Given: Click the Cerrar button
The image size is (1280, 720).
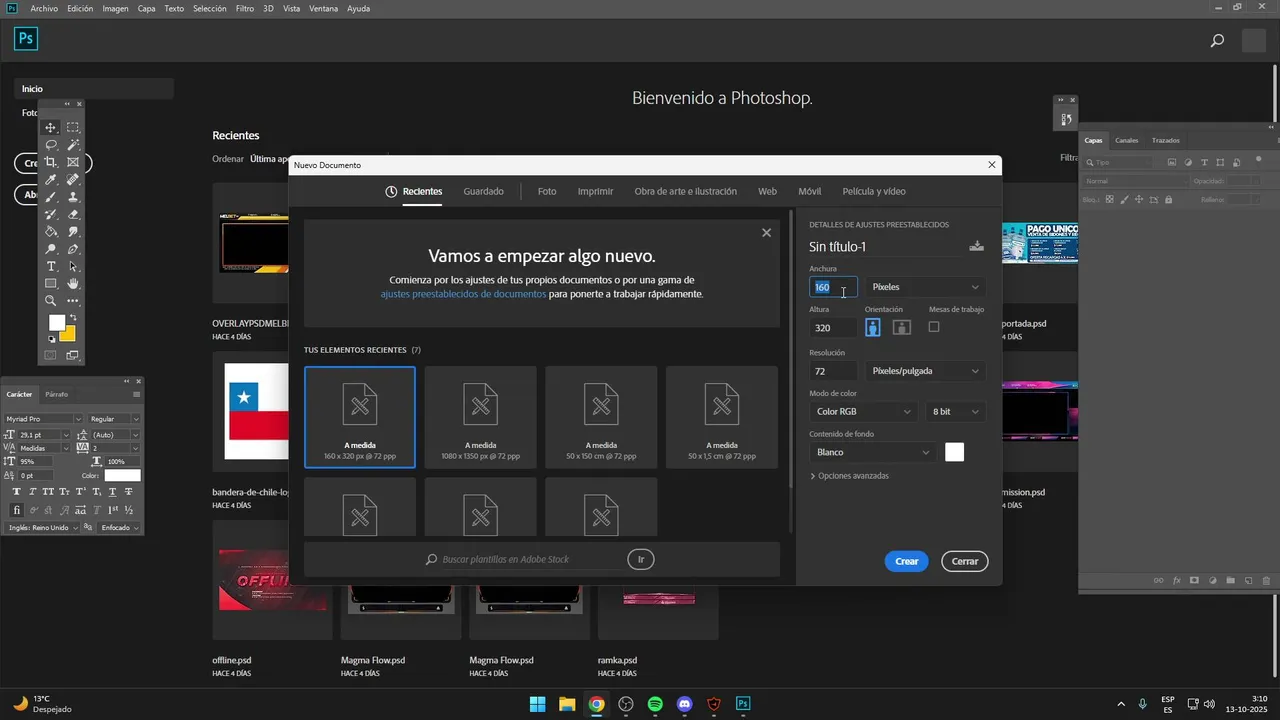Looking at the screenshot, I should [x=965, y=561].
